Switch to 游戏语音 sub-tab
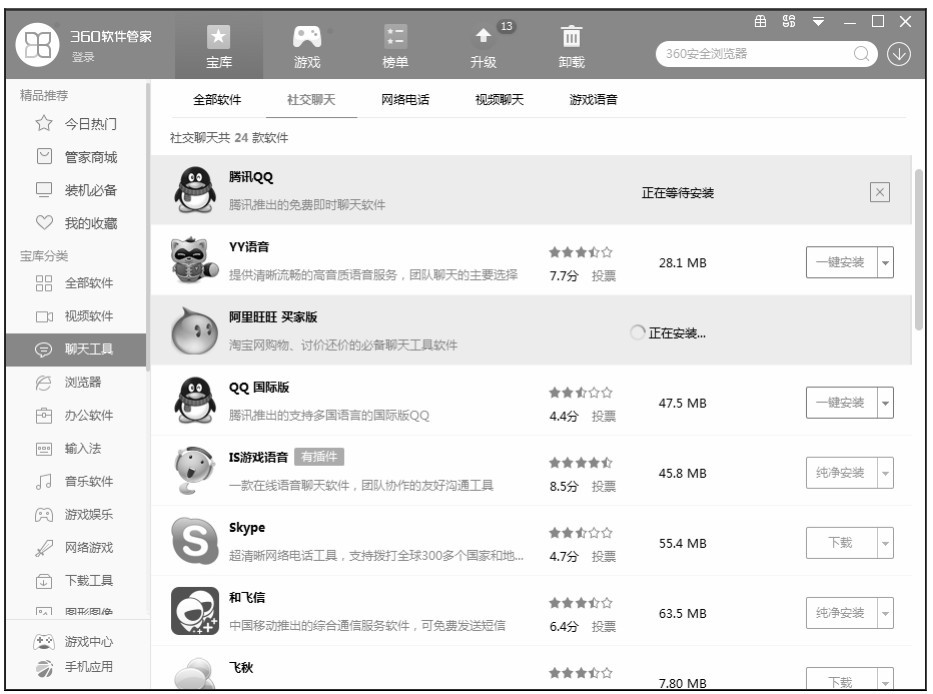This screenshot has width=933, height=694. coord(593,99)
